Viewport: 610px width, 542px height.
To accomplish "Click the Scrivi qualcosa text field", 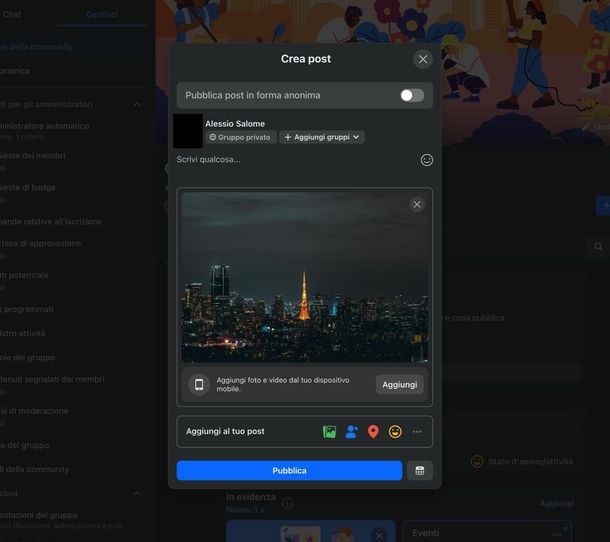I will pos(296,160).
